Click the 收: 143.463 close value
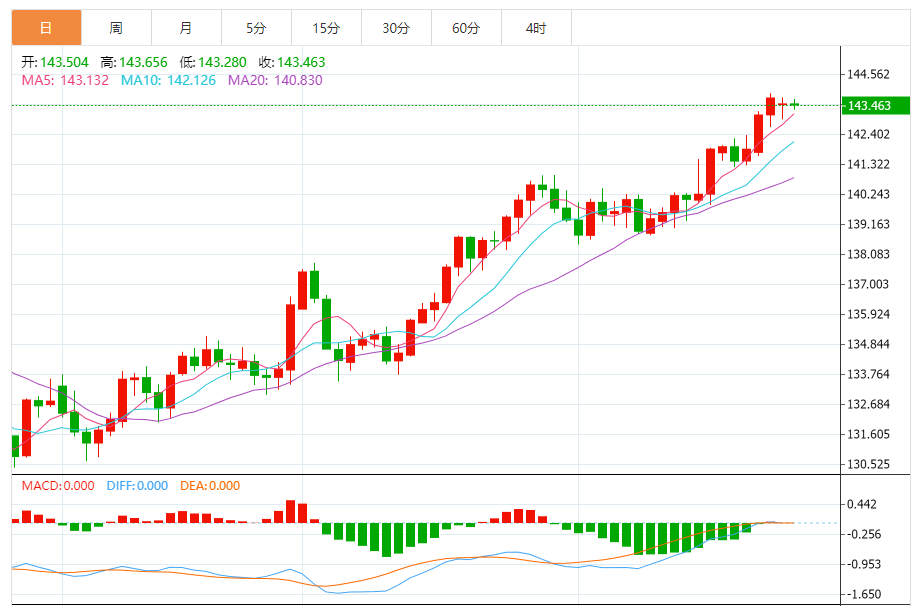Viewport: 916px width, 606px height. point(292,62)
